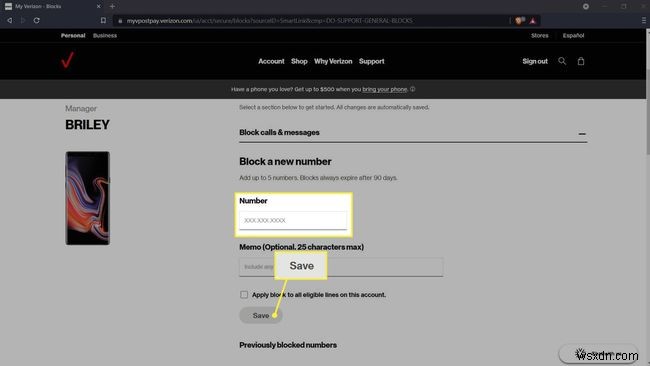The width and height of the screenshot is (650, 366).
Task: Click the settings gear in title bar
Action: coord(586,6)
